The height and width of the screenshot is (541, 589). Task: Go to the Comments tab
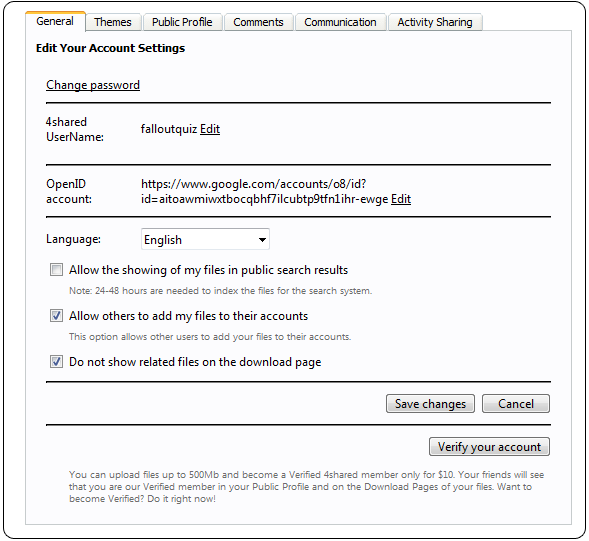pyautogui.click(x=258, y=22)
